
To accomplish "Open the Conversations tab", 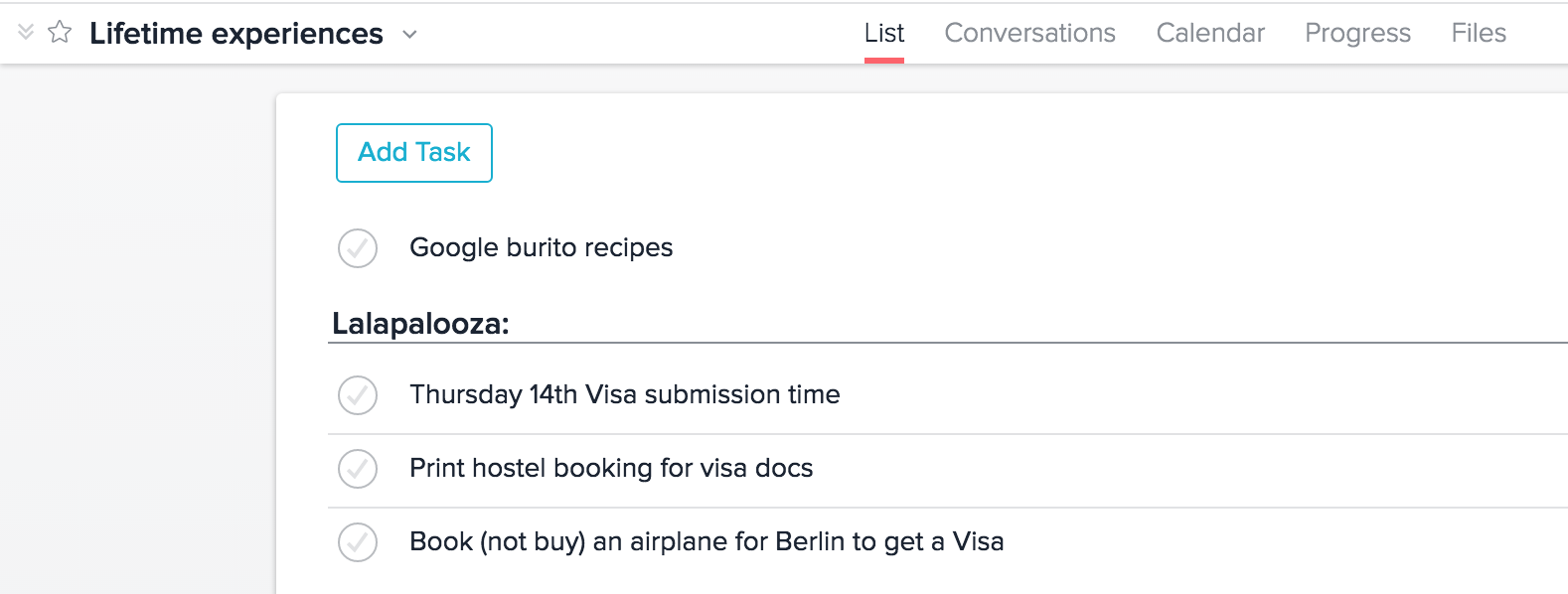I will coord(1029,34).
